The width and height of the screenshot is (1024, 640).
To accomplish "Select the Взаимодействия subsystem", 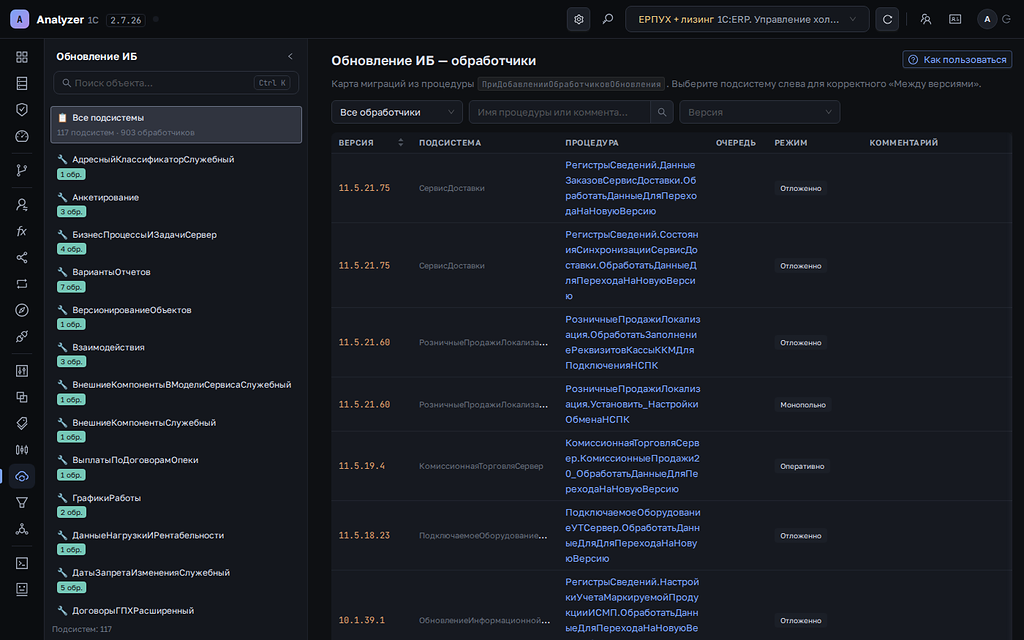I will click(x=176, y=354).
